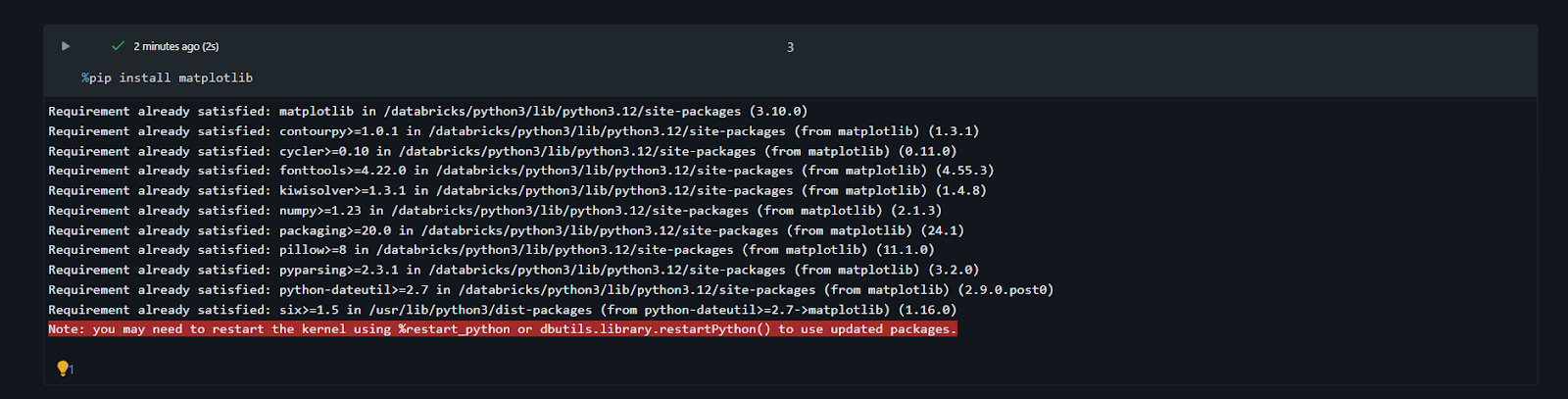Viewport: 1568px width, 399px height.
Task: Click the matplotlib (3.10.0) output line
Action: pos(427,112)
